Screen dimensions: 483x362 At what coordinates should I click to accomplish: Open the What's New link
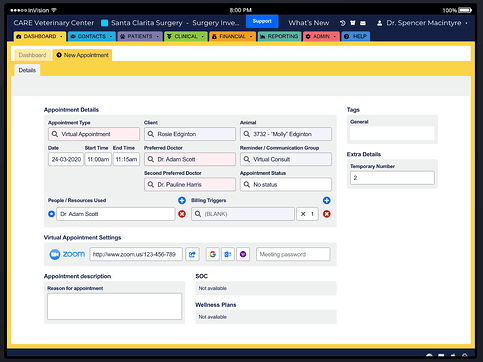point(309,23)
